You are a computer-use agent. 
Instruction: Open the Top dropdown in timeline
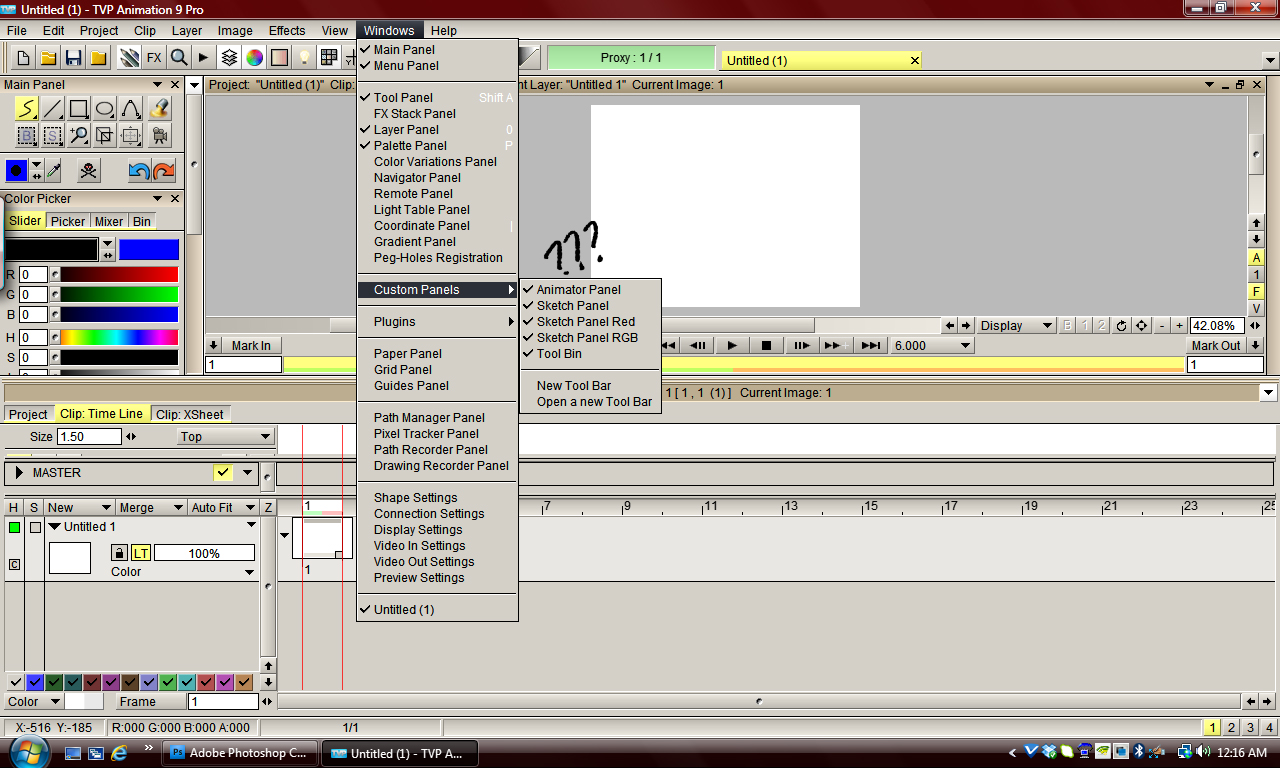[x=225, y=437]
